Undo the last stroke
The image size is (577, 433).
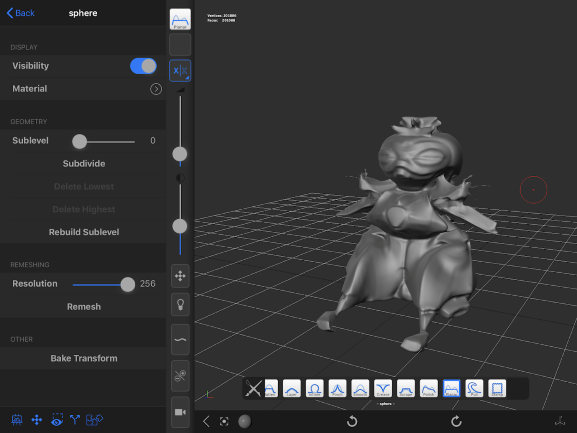(x=352, y=421)
